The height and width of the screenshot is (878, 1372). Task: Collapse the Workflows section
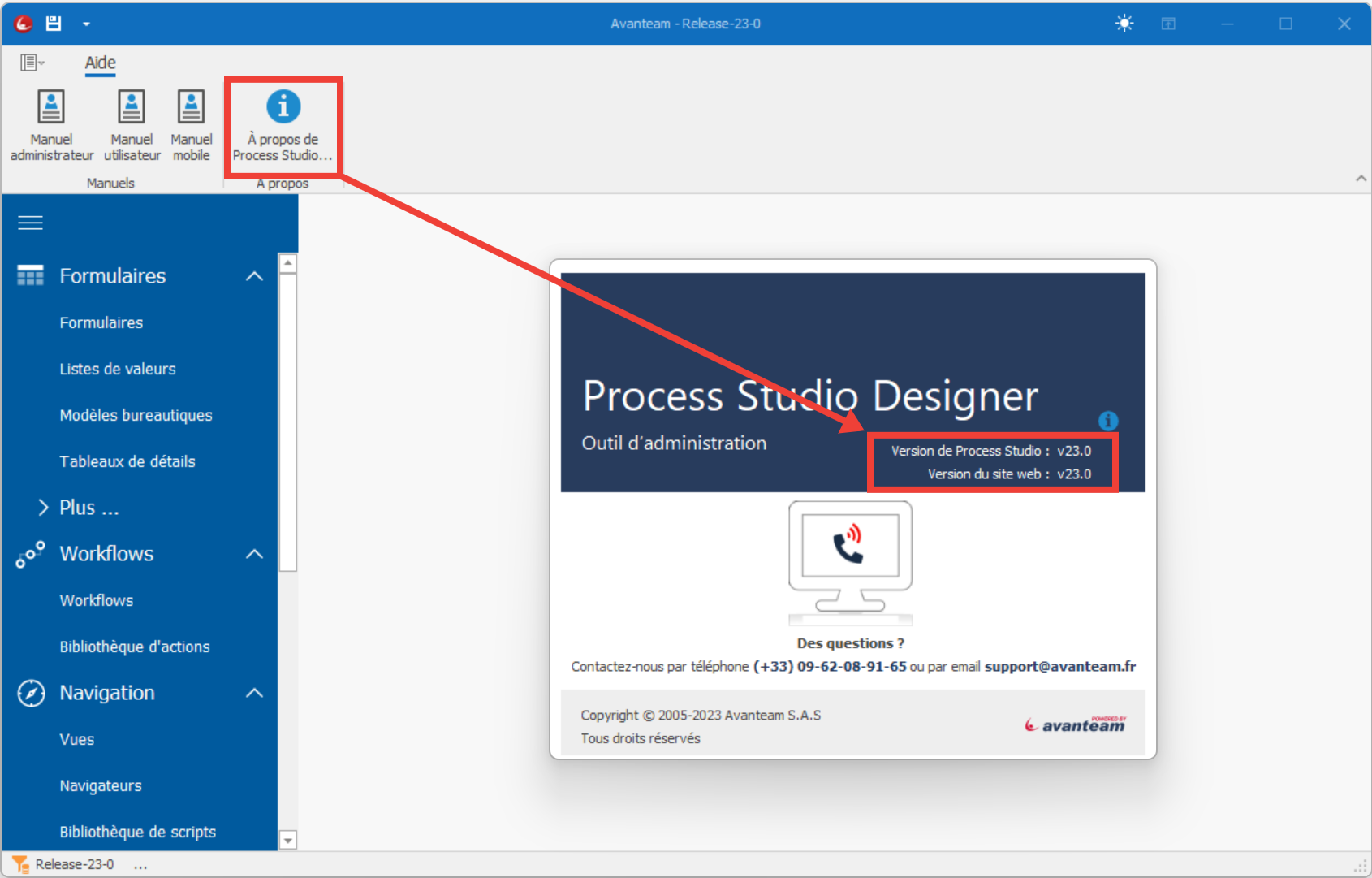(x=254, y=554)
